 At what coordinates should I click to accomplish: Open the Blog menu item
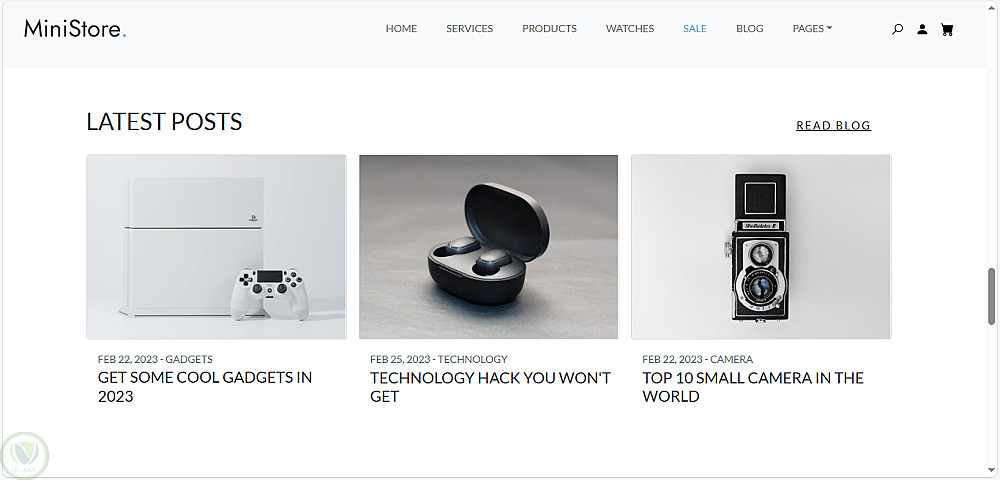(749, 29)
